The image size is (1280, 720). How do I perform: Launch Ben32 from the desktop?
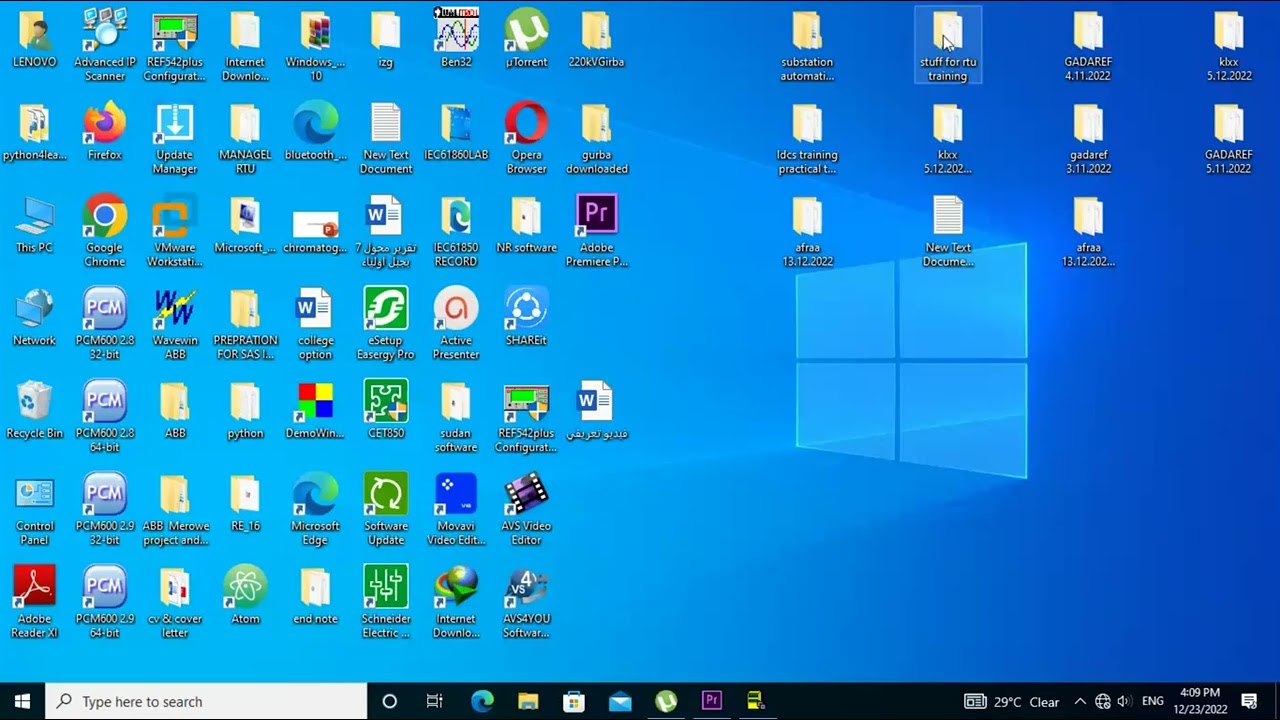(456, 38)
